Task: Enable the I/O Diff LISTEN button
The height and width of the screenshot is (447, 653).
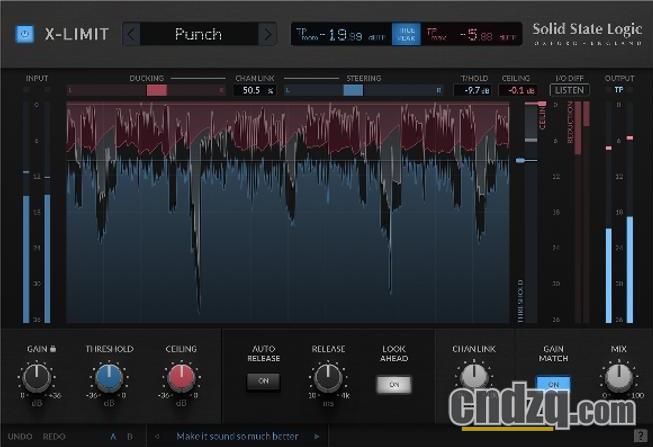Action: click(569, 90)
